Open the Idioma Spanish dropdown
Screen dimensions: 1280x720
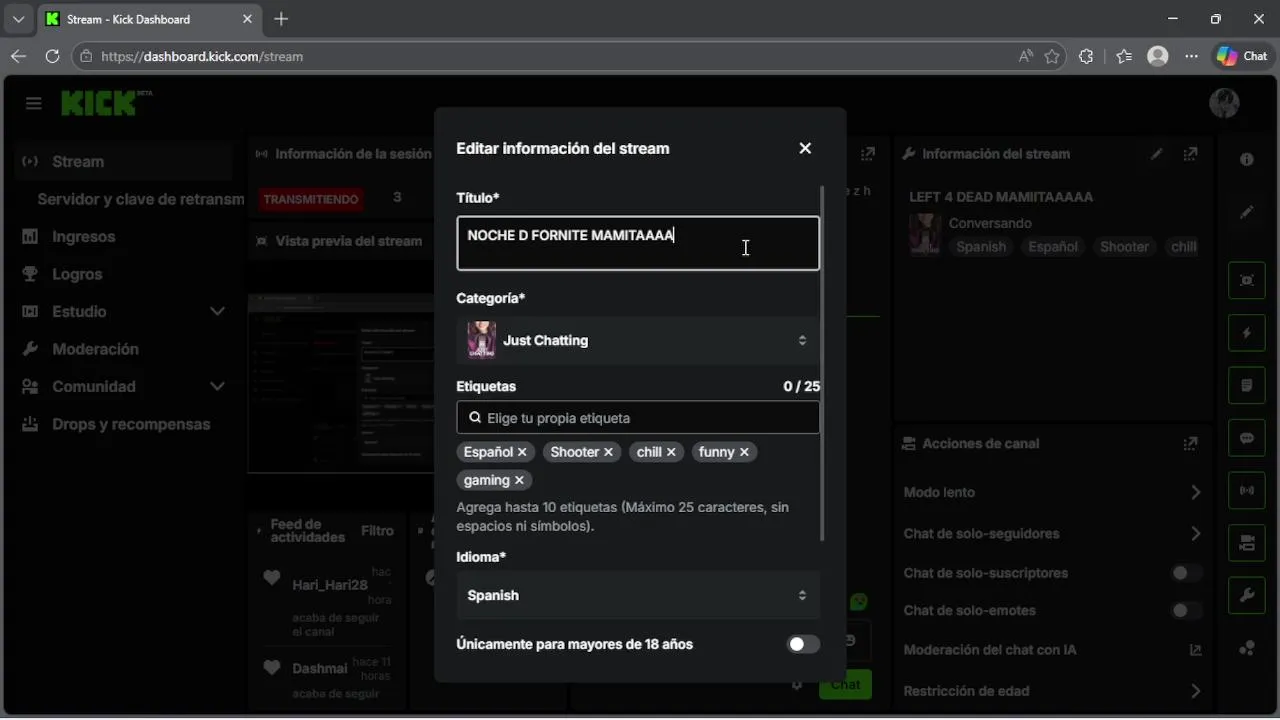[x=638, y=595]
